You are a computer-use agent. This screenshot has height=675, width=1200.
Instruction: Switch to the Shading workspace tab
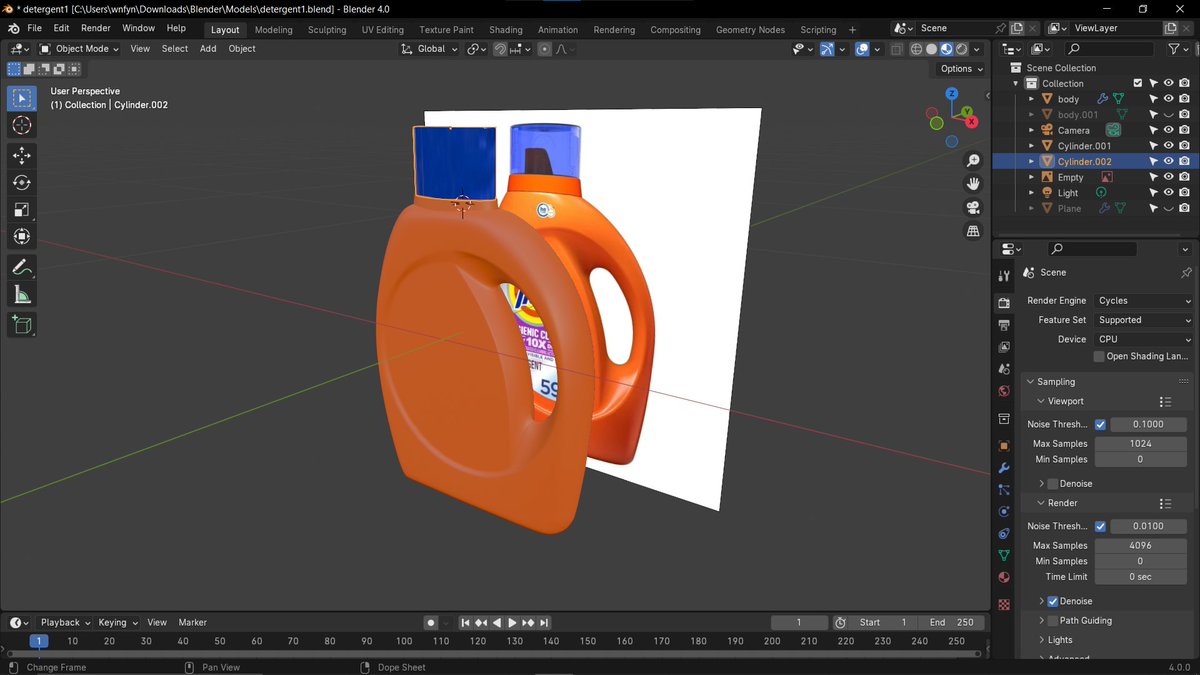coord(505,29)
